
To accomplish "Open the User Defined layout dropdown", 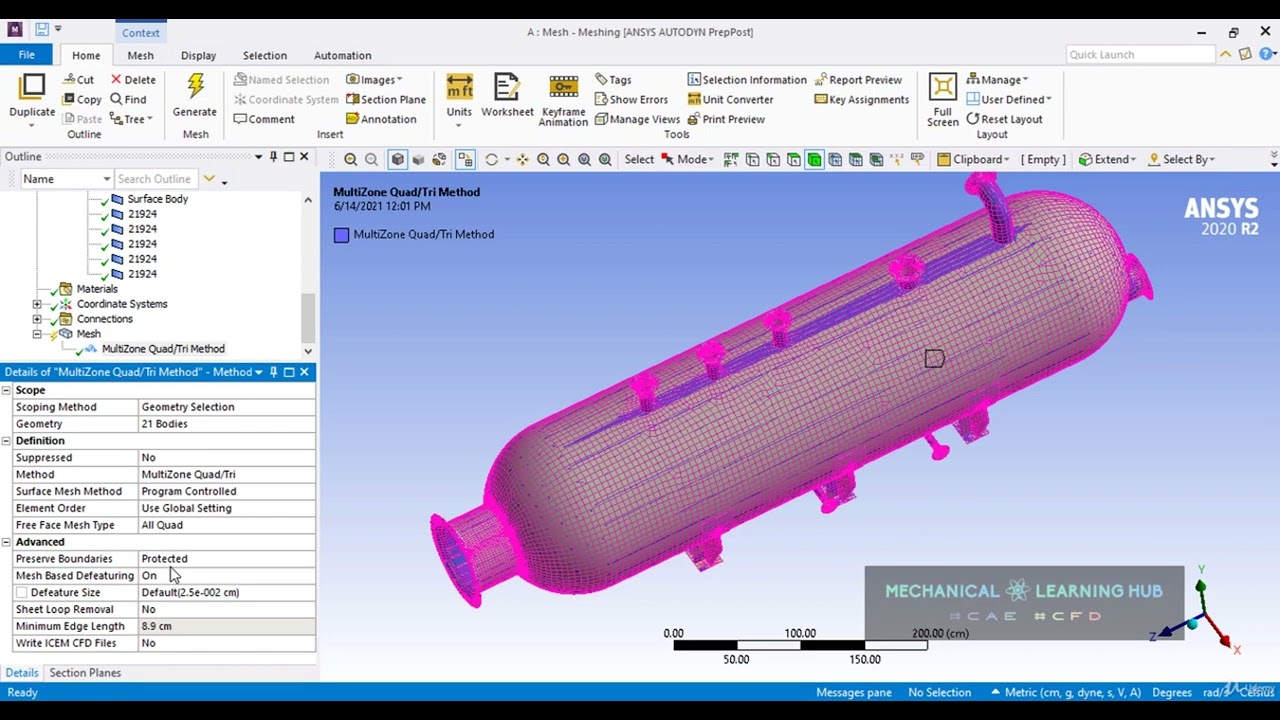I will click(x=1009, y=99).
